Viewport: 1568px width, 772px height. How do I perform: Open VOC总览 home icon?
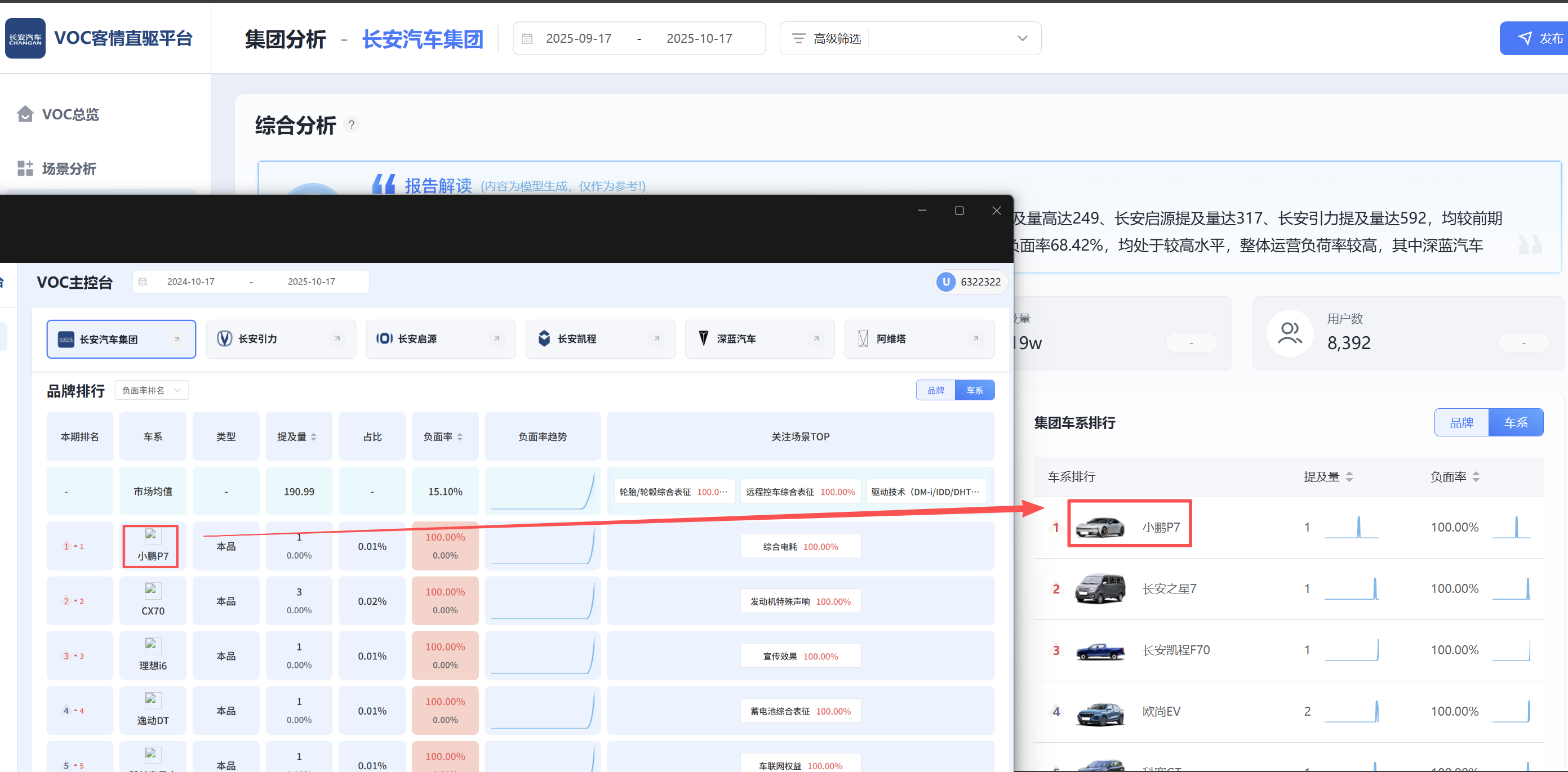point(25,114)
